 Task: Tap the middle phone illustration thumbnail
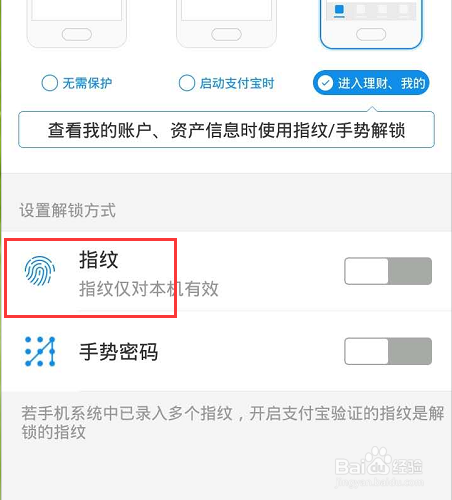click(x=226, y=23)
